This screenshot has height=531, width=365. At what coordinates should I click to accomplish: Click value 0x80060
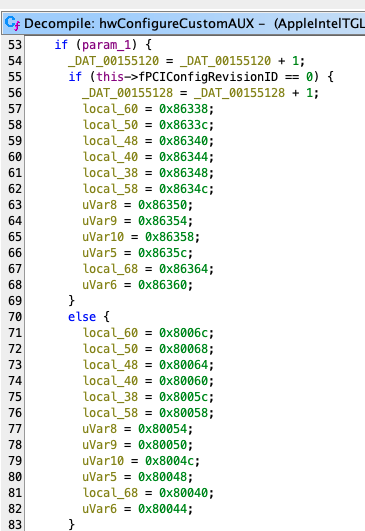click(x=183, y=381)
